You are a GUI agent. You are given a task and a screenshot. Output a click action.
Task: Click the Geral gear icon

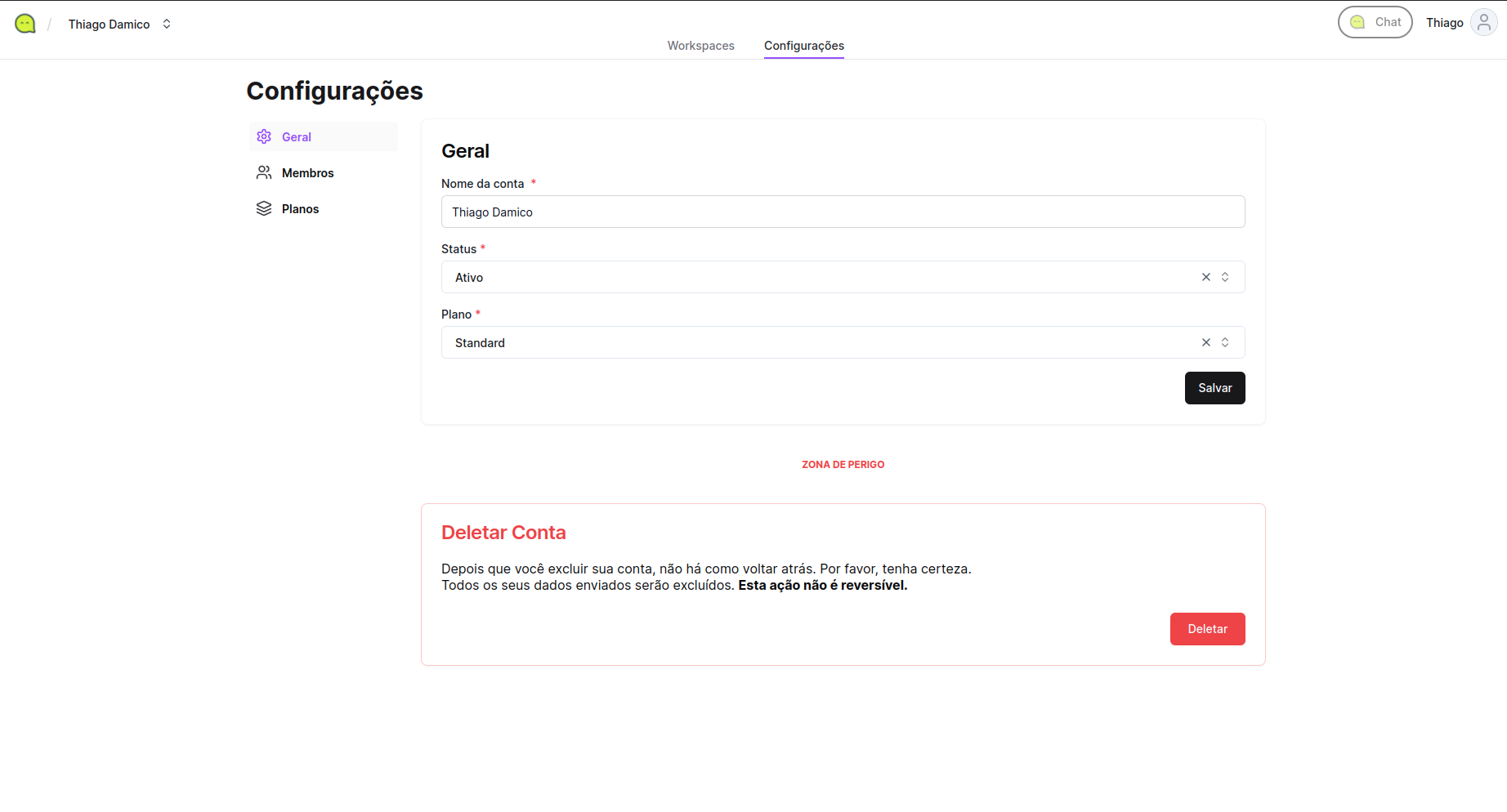[264, 136]
